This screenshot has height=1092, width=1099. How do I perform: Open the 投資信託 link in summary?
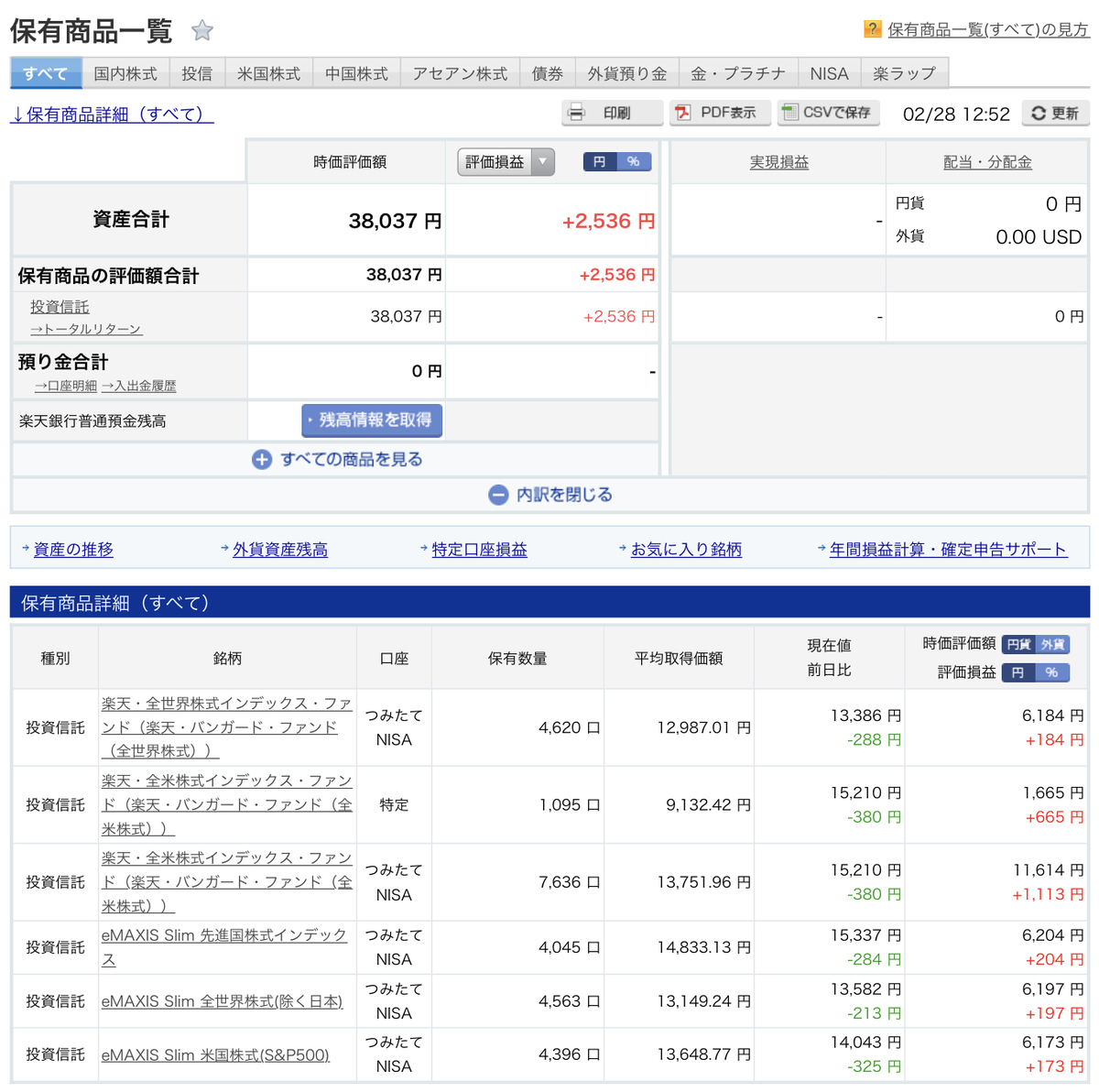[60, 307]
